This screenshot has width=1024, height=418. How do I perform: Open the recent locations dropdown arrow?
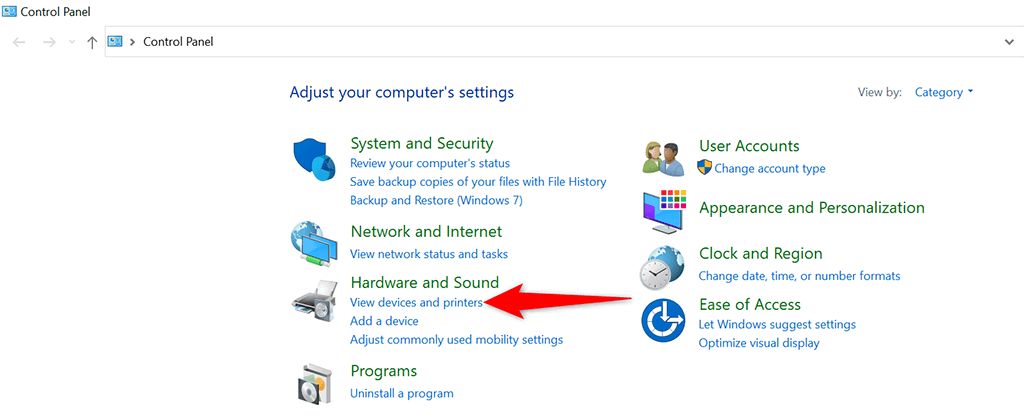click(71, 42)
